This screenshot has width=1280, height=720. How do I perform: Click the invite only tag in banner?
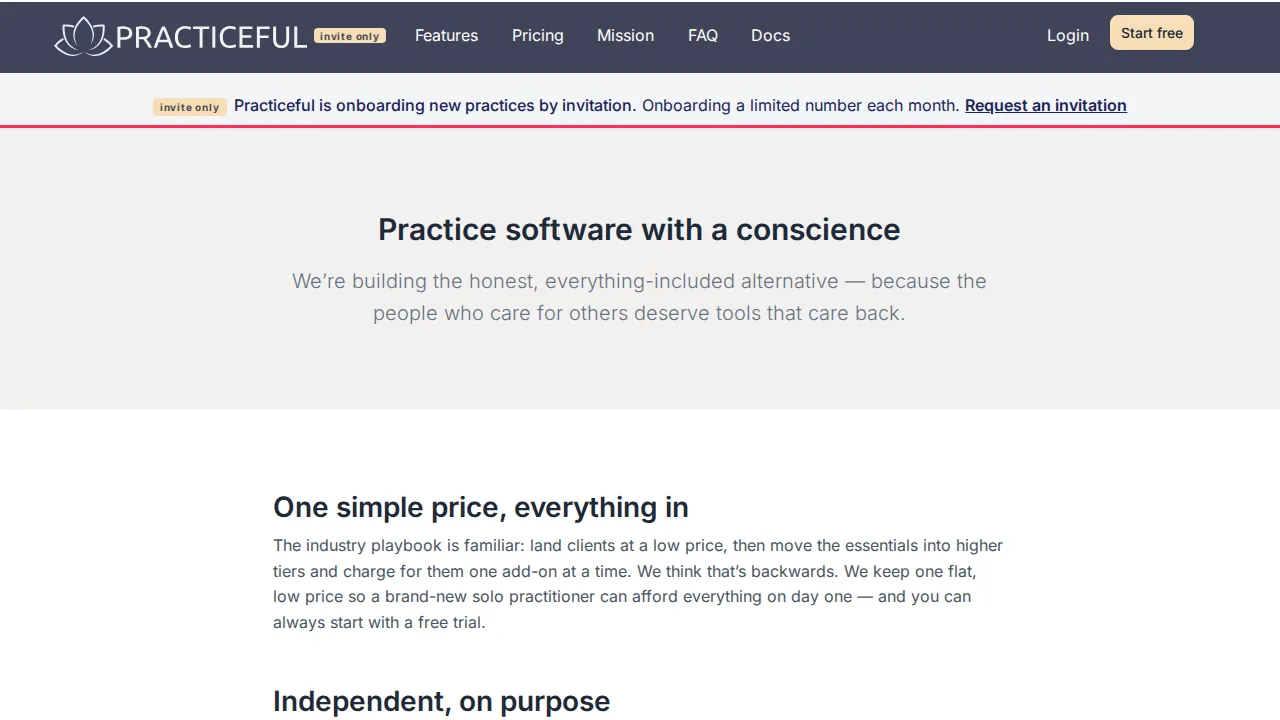[x=190, y=107]
